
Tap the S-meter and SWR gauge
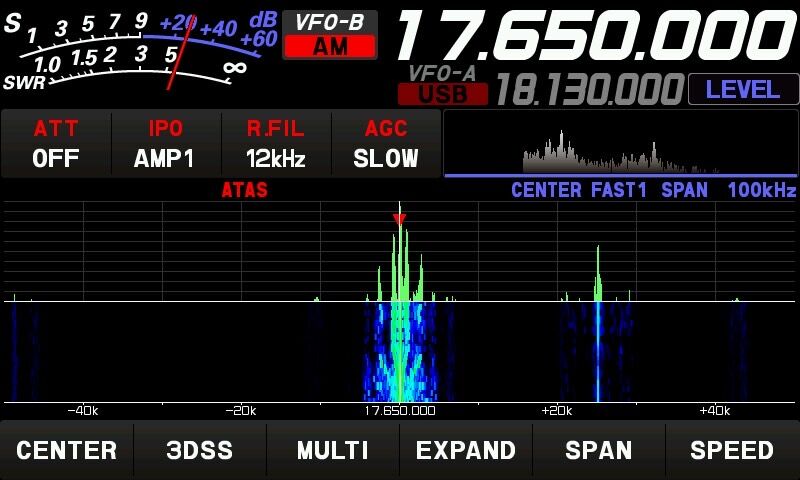pos(140,50)
